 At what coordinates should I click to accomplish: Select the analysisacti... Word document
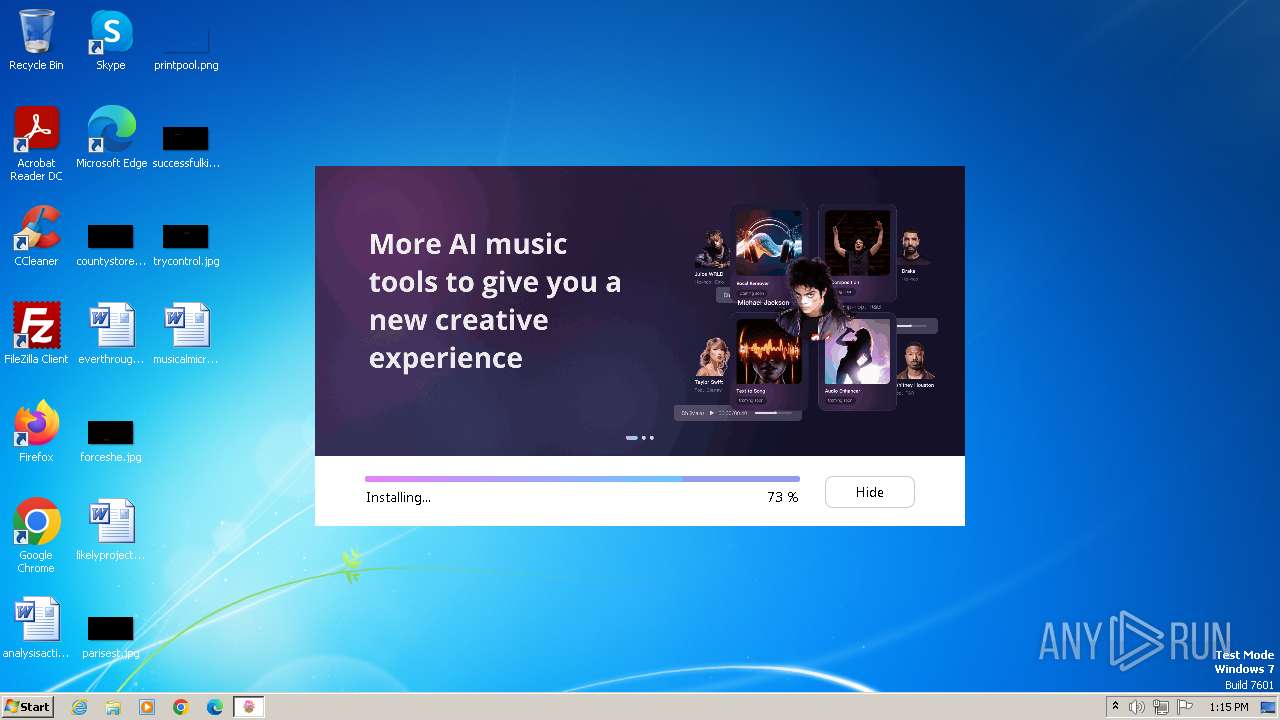[x=36, y=628]
